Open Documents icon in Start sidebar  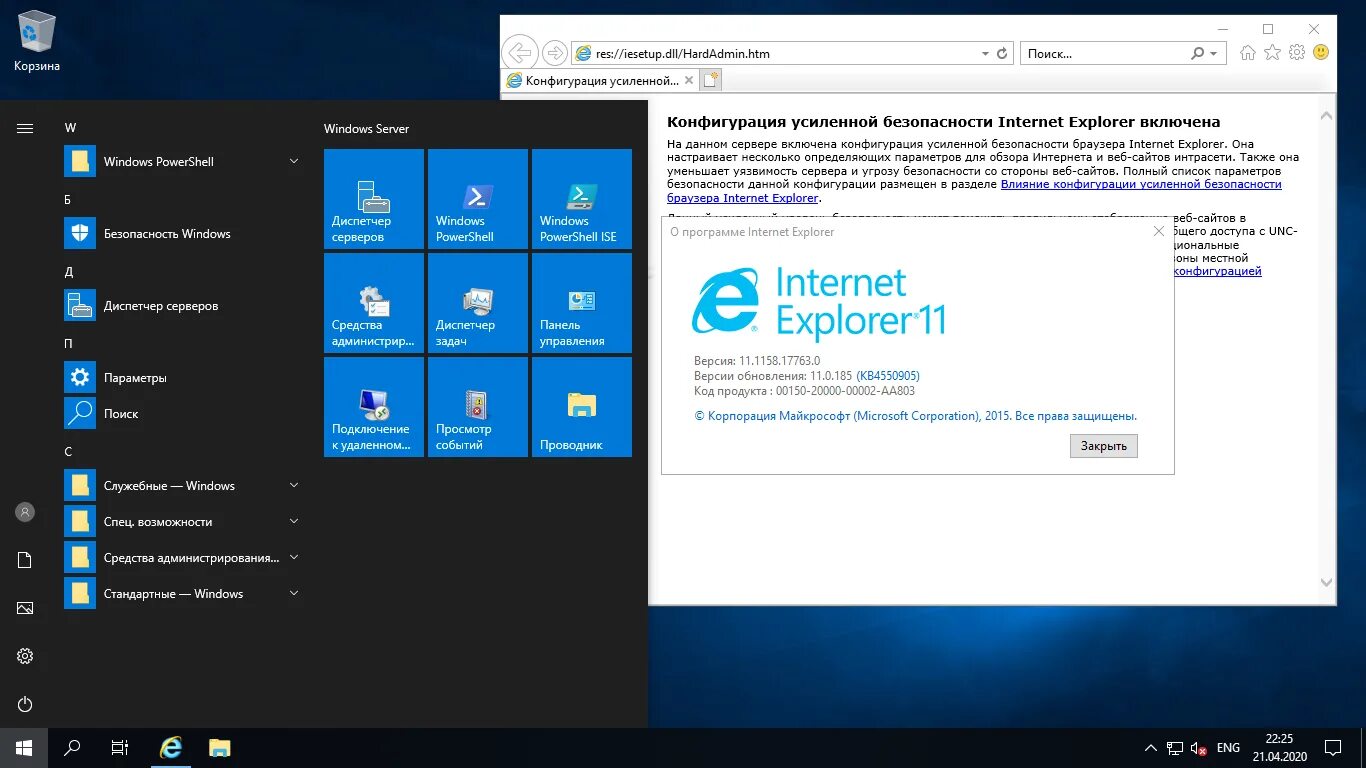point(25,560)
